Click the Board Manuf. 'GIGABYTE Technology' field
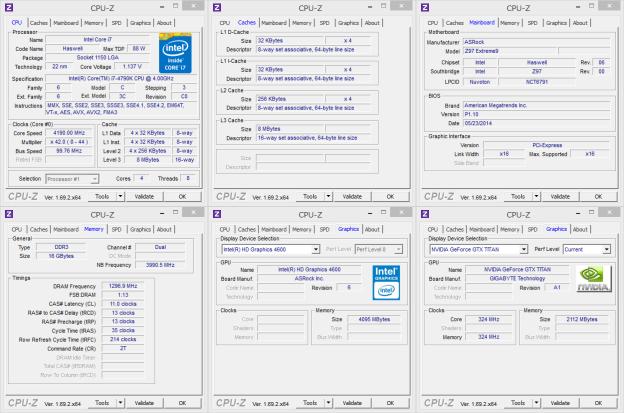Viewport: 624px width, 413px height. coord(517,279)
